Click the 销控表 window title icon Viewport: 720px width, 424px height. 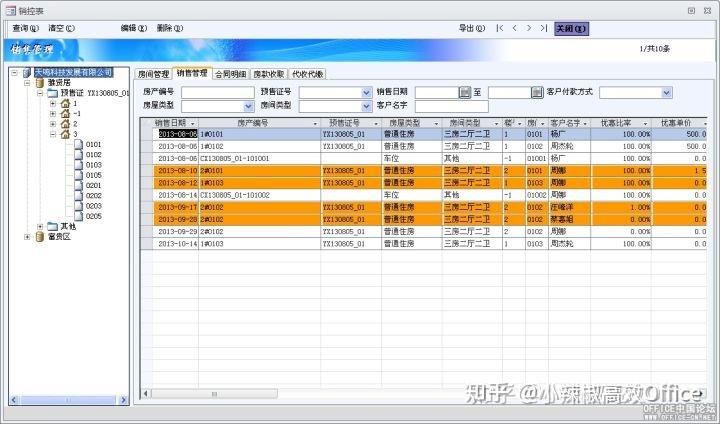coord(11,11)
